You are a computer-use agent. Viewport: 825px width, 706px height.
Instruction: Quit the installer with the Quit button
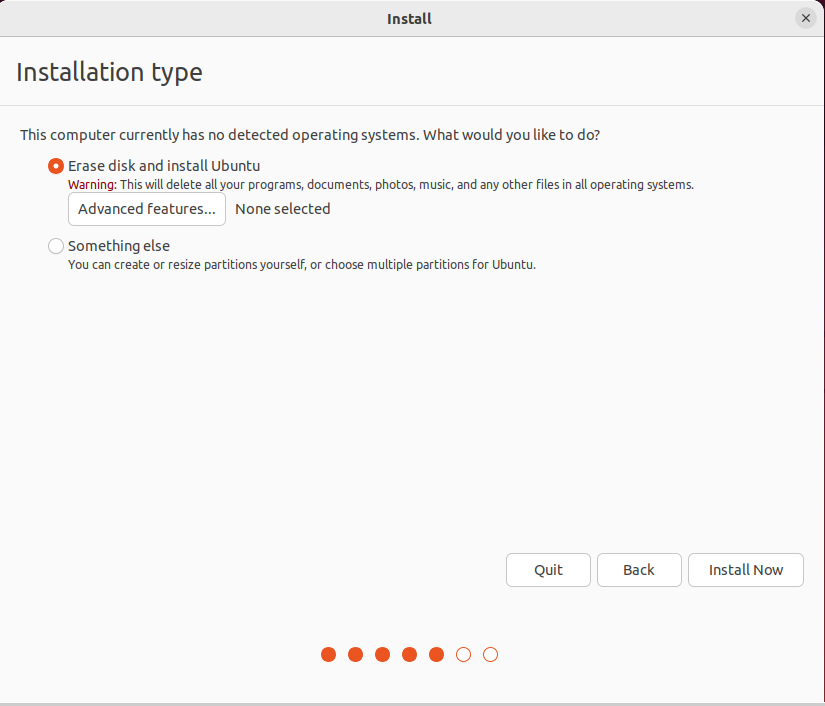(x=548, y=570)
